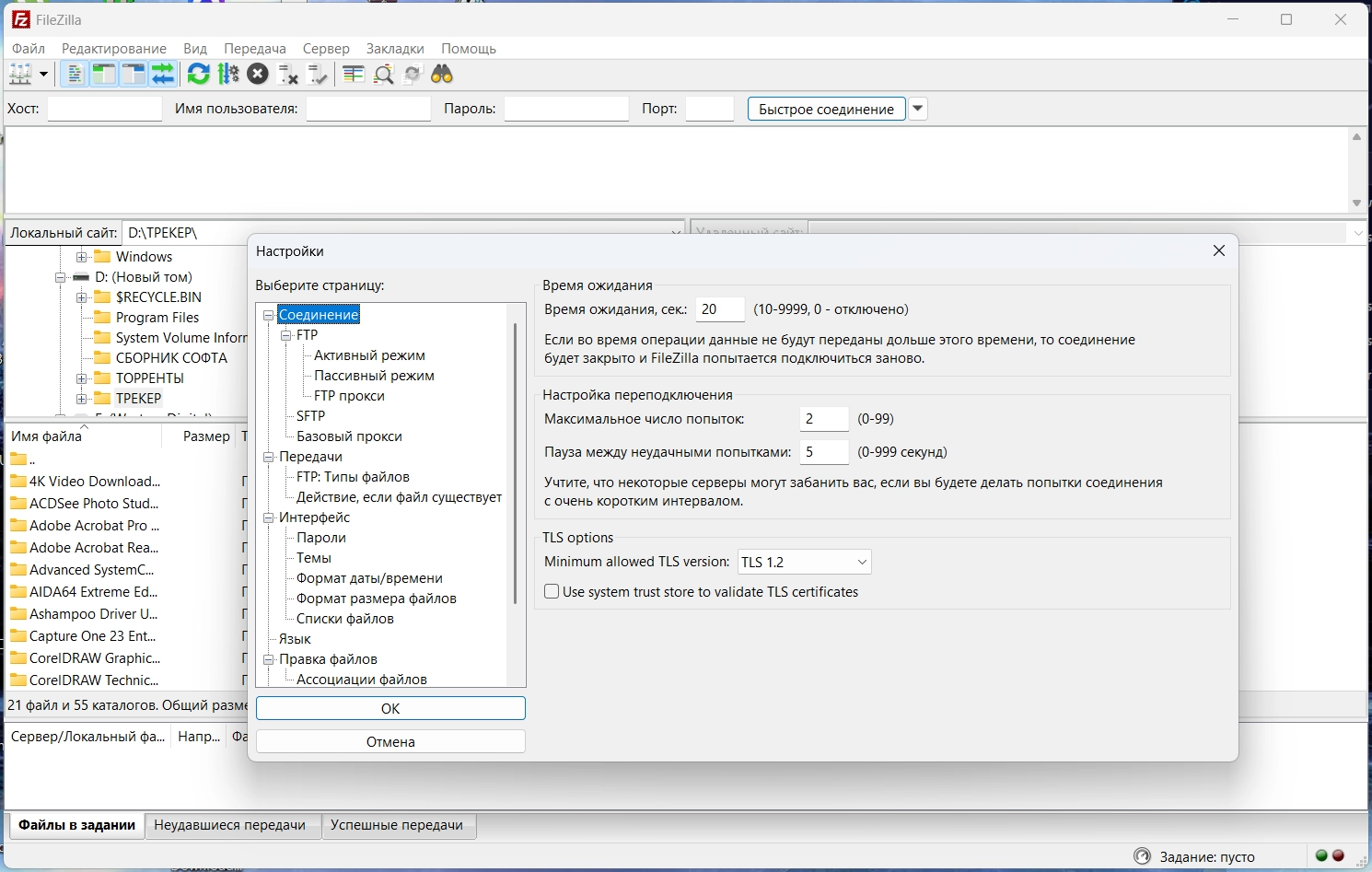This screenshot has width=1372, height=872.
Task: Select Пассивный режим settings page
Action: pos(374,376)
